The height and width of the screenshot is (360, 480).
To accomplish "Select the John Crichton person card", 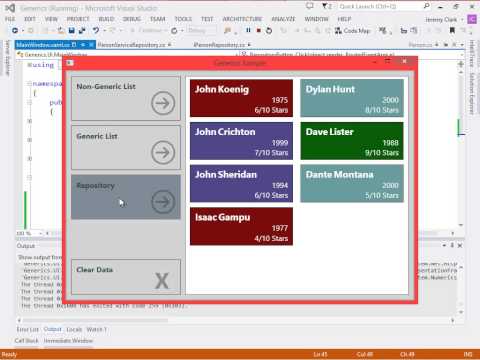I will (x=241, y=141).
